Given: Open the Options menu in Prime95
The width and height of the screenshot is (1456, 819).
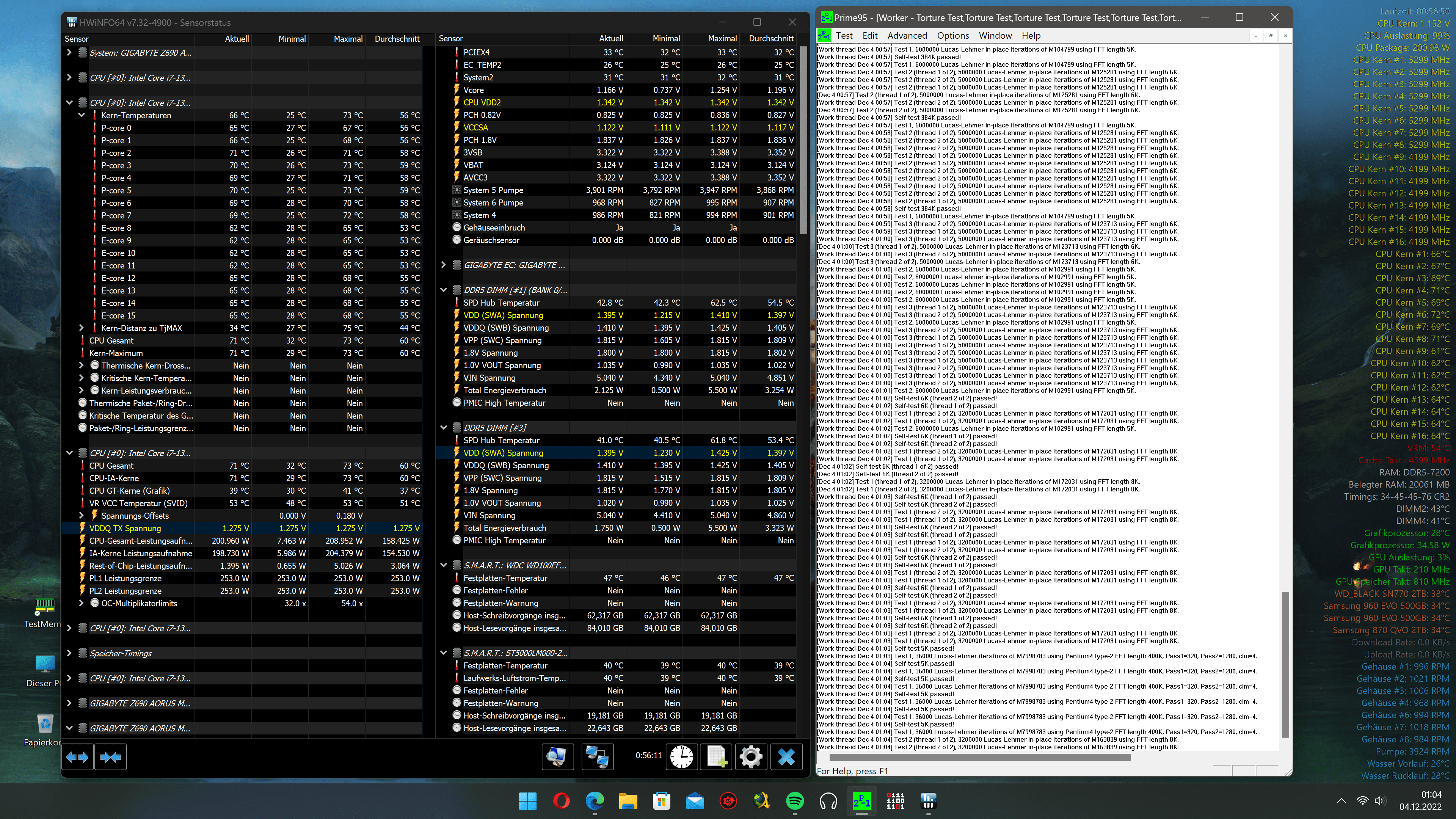Looking at the screenshot, I should [x=952, y=36].
